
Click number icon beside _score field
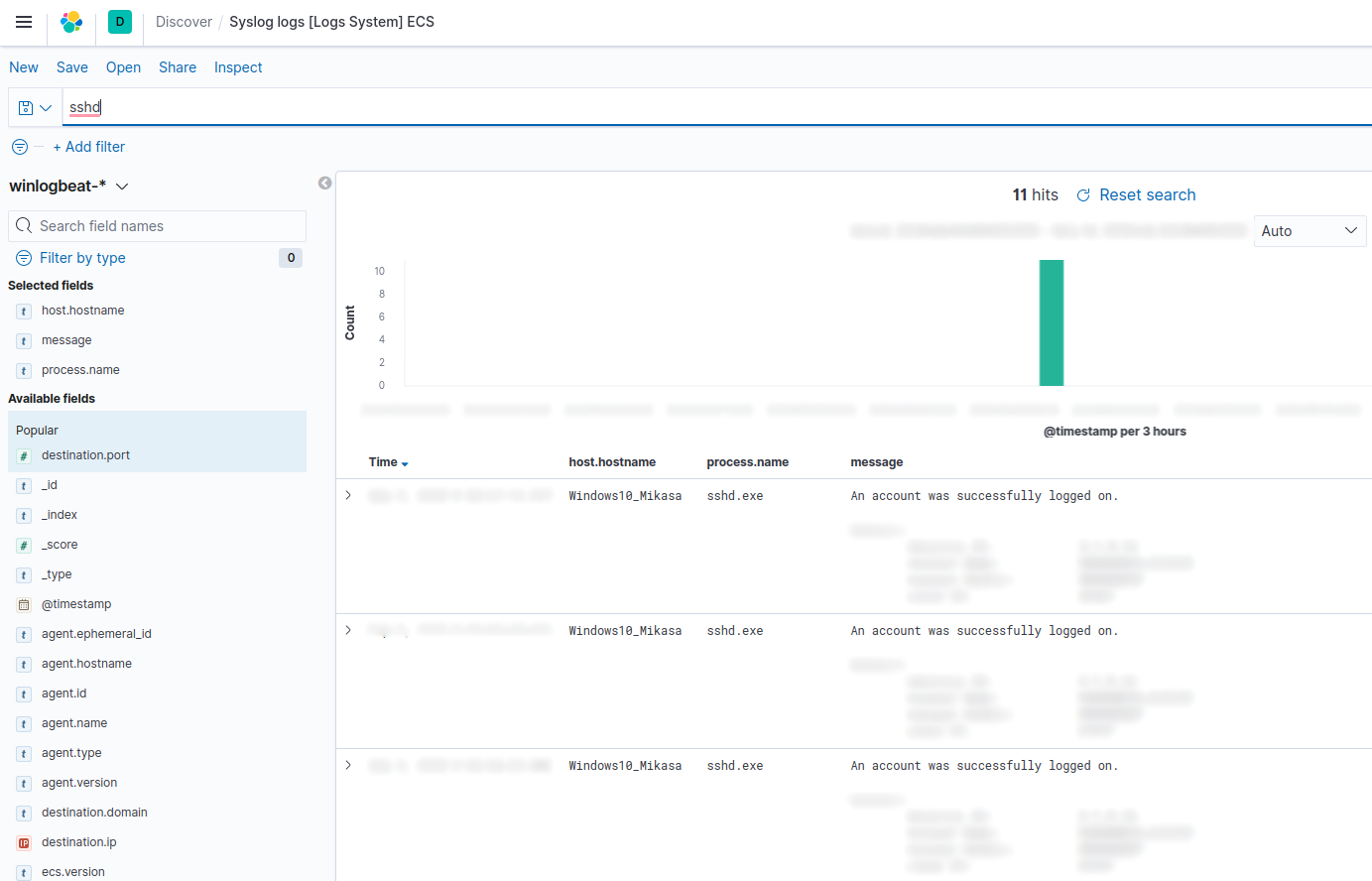(24, 546)
